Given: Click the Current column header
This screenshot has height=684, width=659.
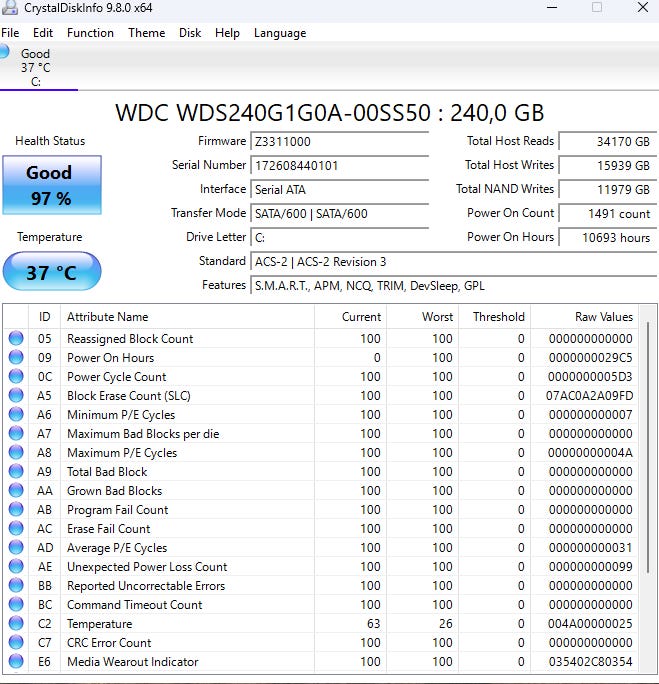Looking at the screenshot, I should (x=350, y=317).
